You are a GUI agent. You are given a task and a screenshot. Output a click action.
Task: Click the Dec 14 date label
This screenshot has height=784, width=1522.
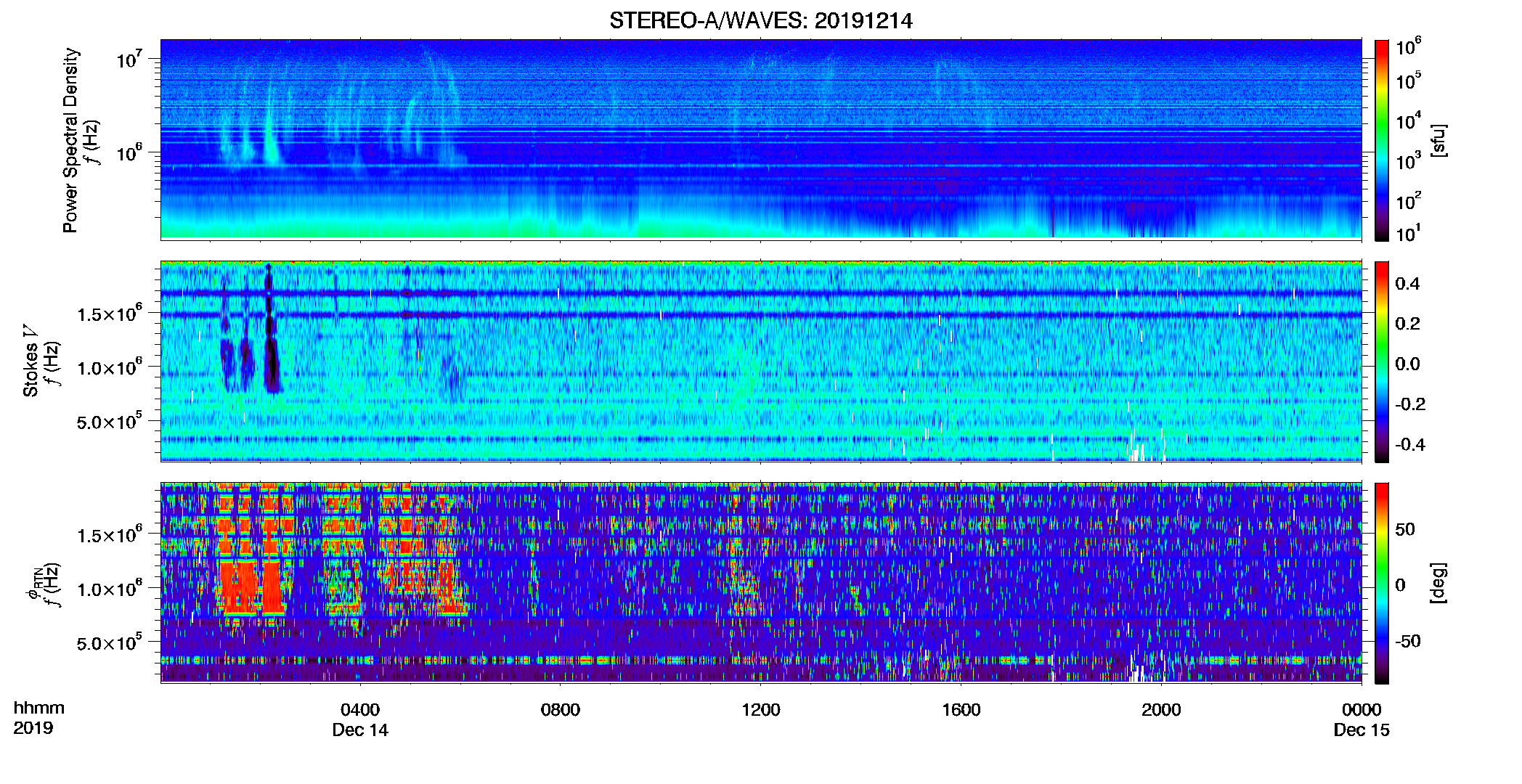click(360, 730)
